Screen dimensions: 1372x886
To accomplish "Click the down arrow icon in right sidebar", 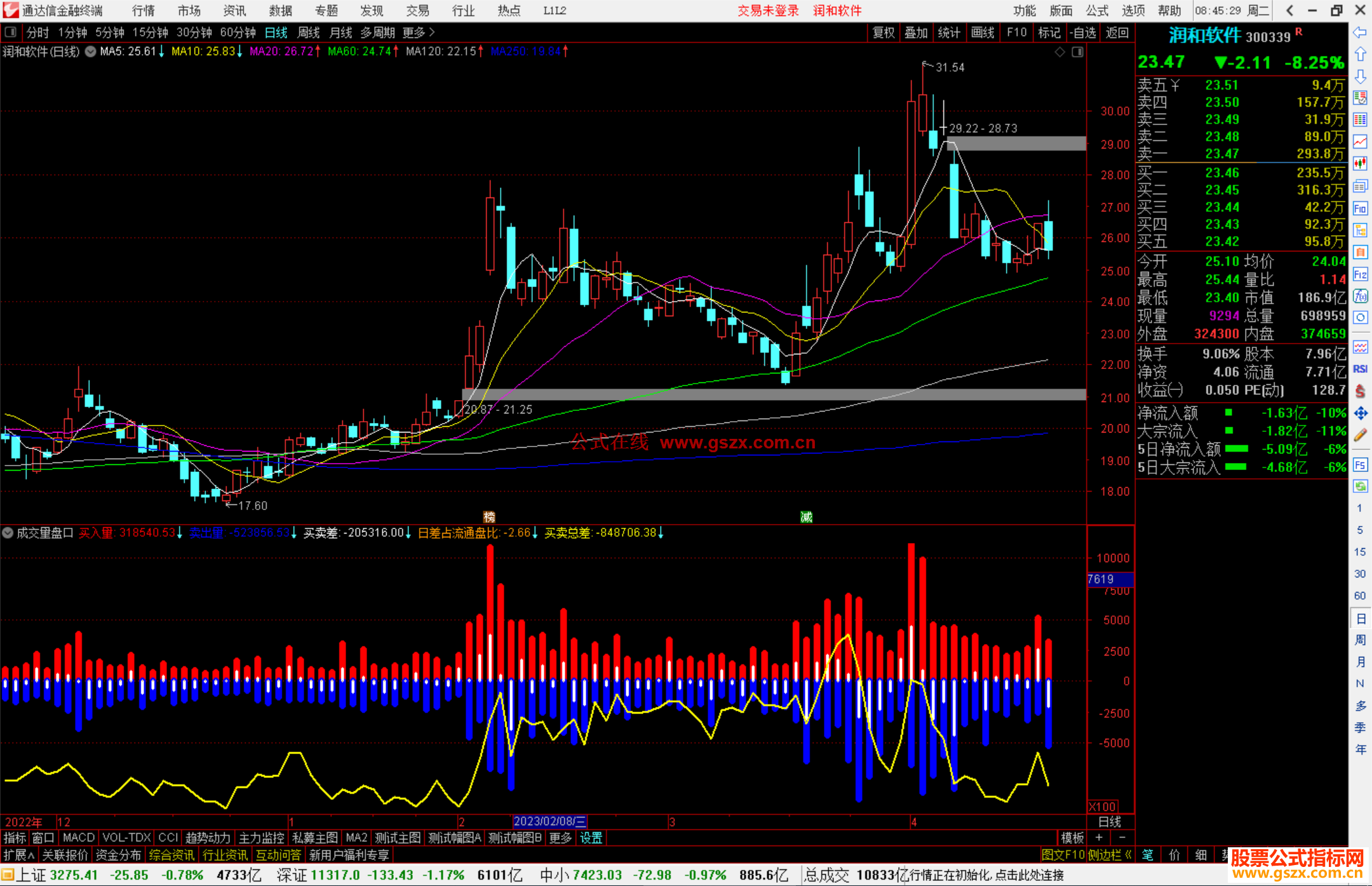I will point(1360,76).
